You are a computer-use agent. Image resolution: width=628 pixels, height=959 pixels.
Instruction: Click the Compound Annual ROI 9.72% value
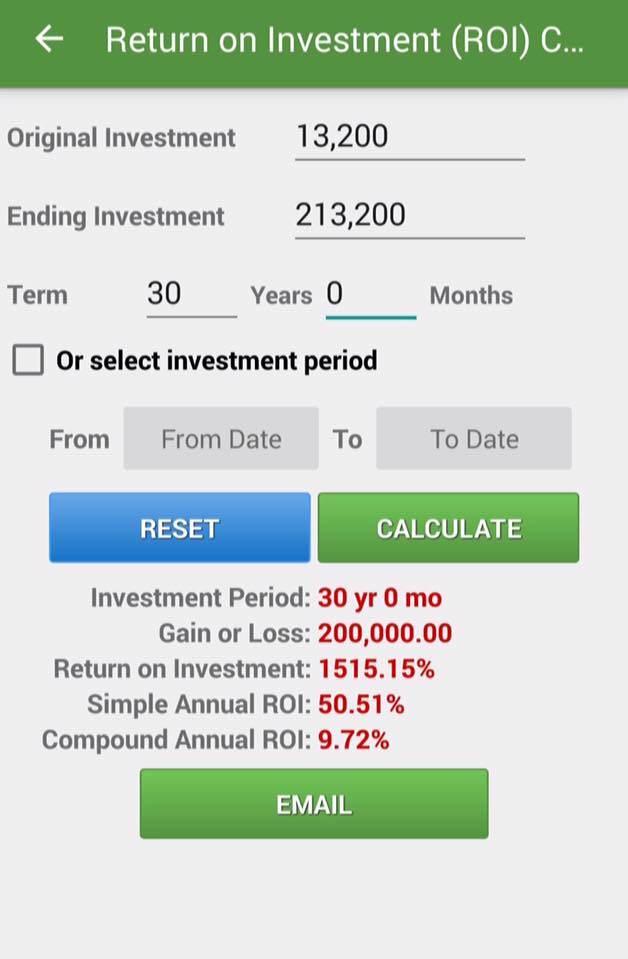point(353,740)
